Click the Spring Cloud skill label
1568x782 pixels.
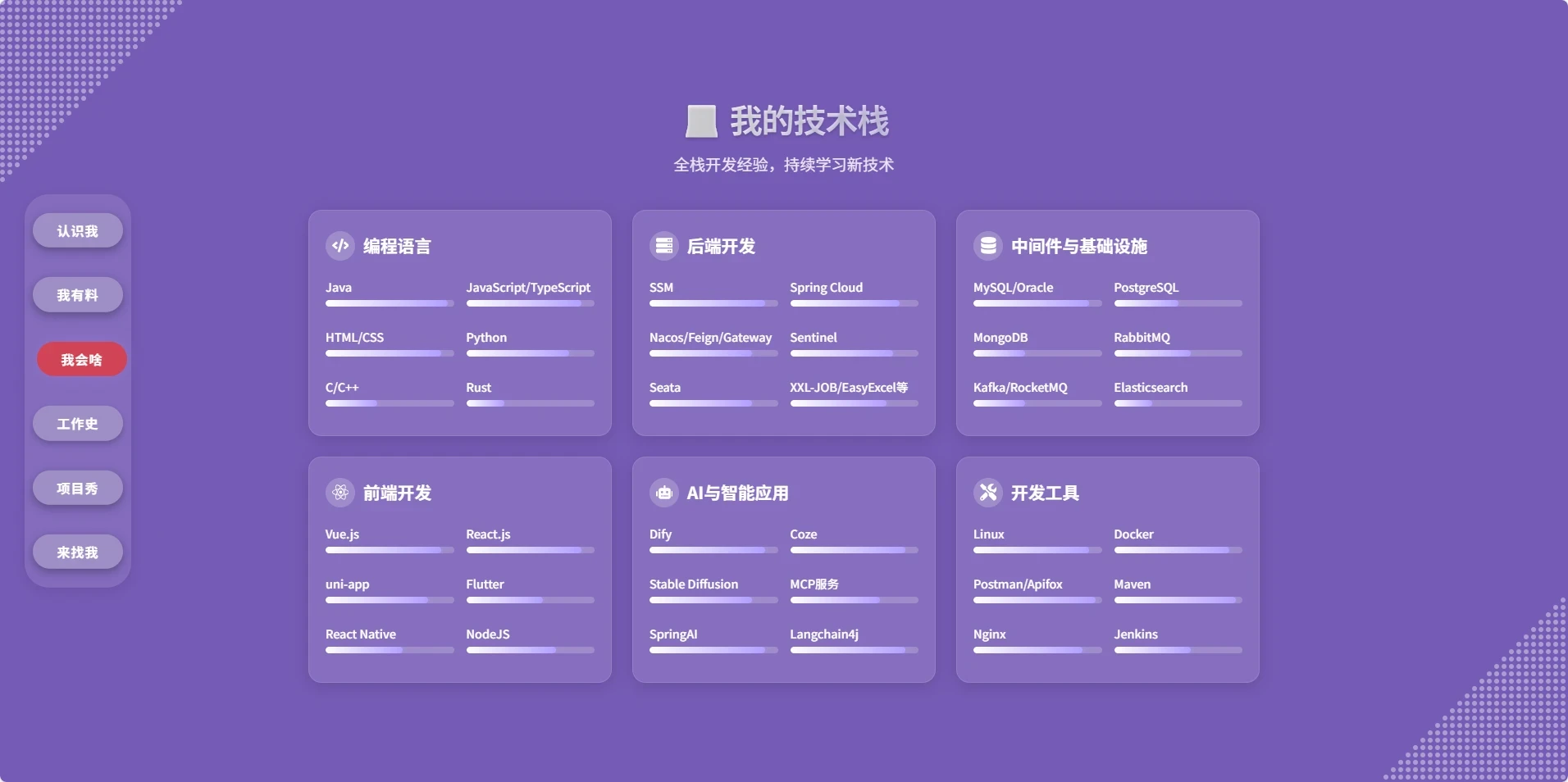[827, 288]
